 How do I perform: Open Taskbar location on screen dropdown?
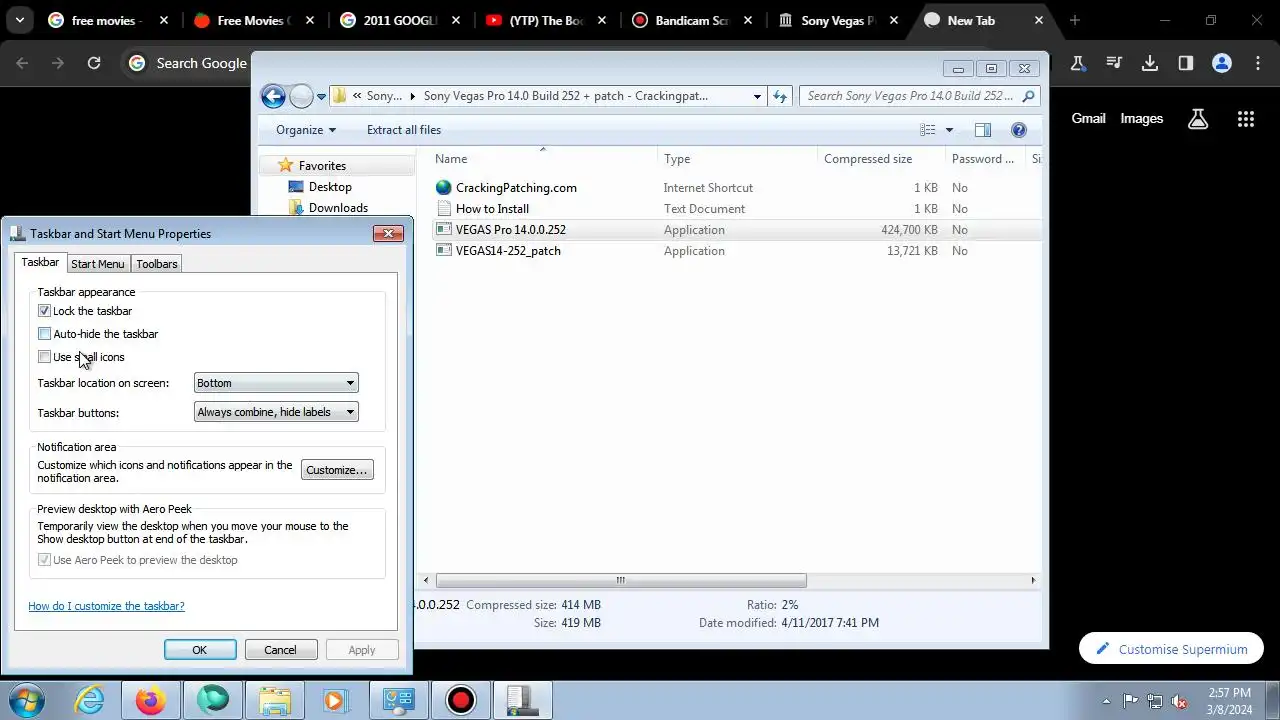coord(276,383)
